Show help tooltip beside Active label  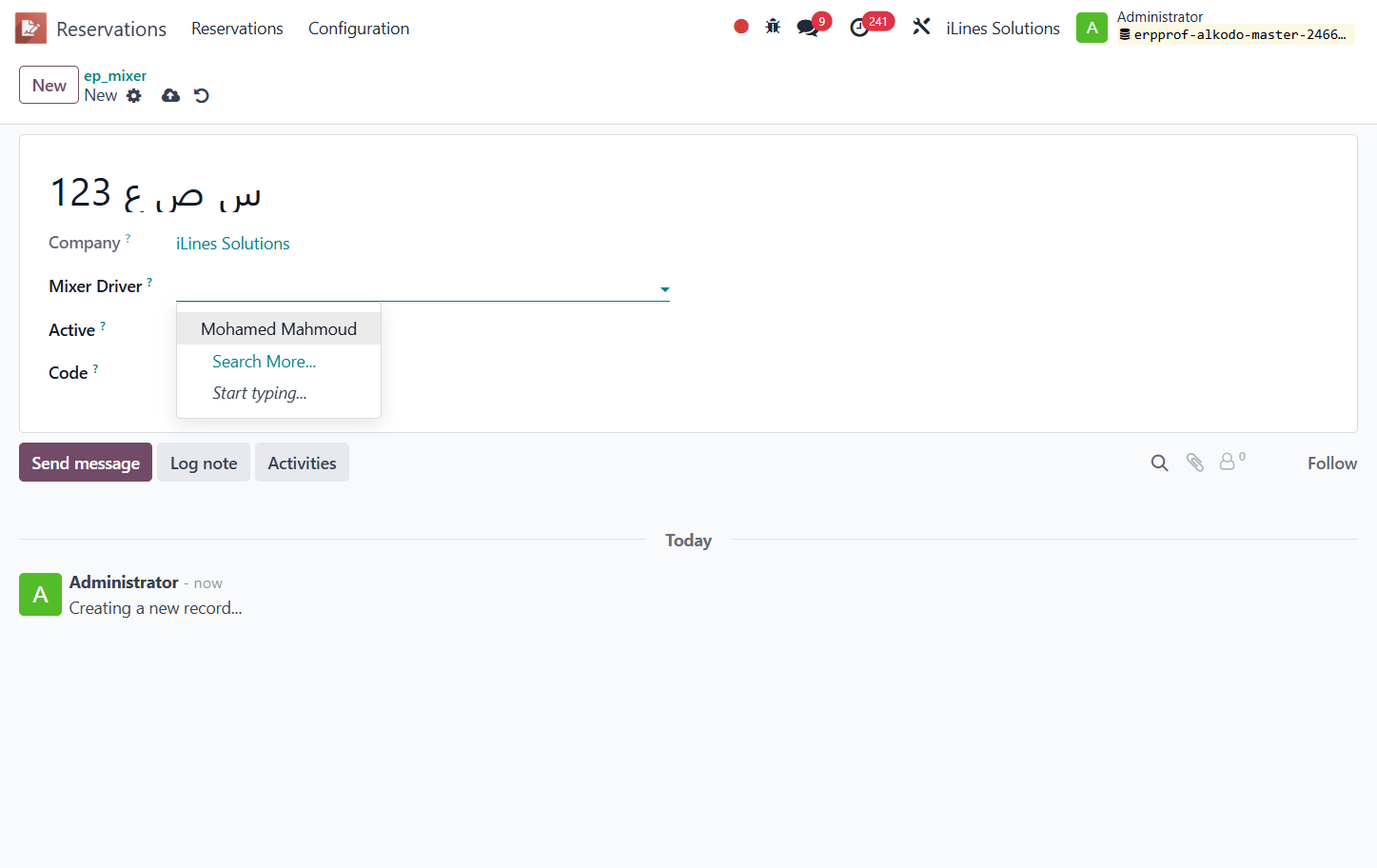pyautogui.click(x=103, y=325)
